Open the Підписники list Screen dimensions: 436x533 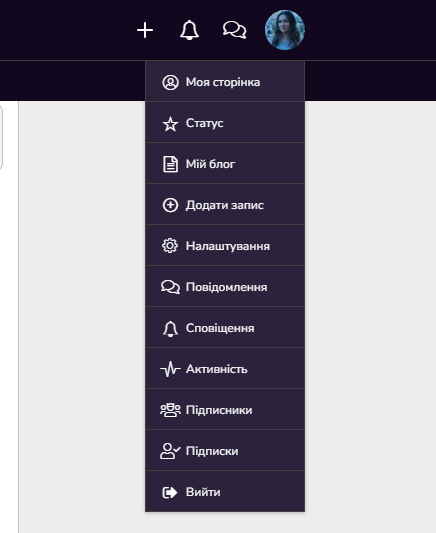tap(225, 410)
